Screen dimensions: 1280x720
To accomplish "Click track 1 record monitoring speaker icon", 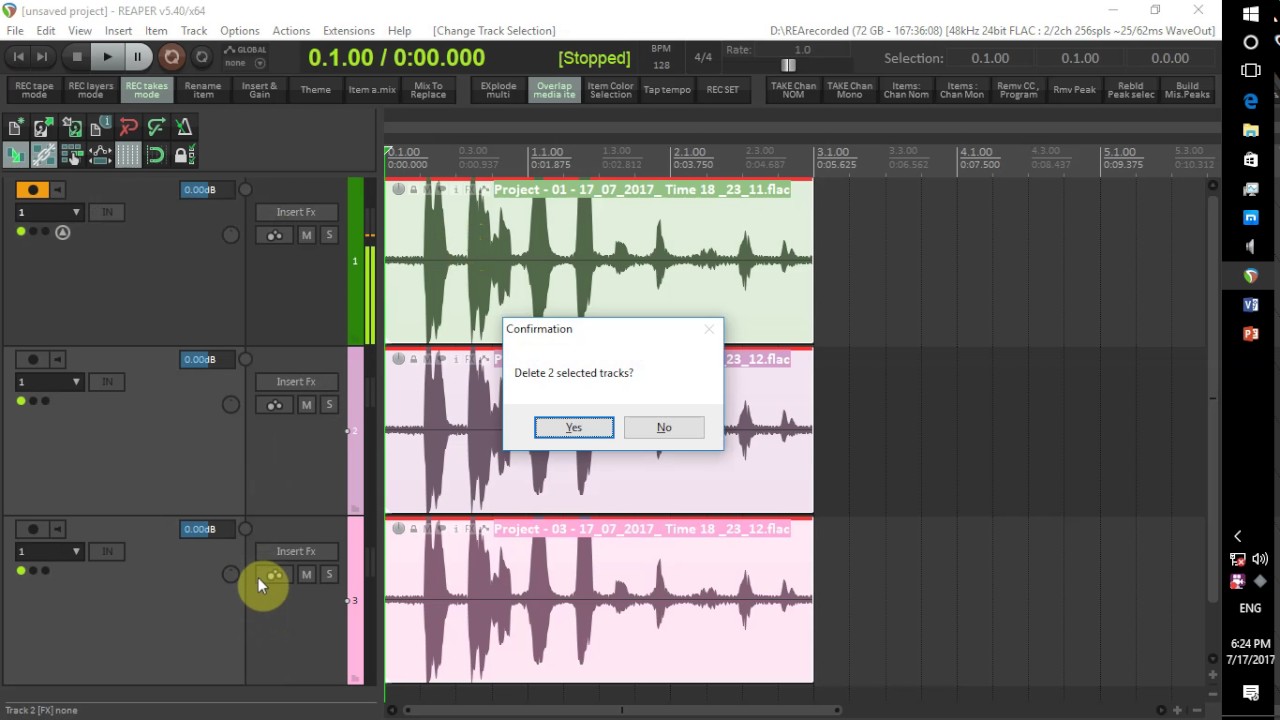I will tap(58, 190).
